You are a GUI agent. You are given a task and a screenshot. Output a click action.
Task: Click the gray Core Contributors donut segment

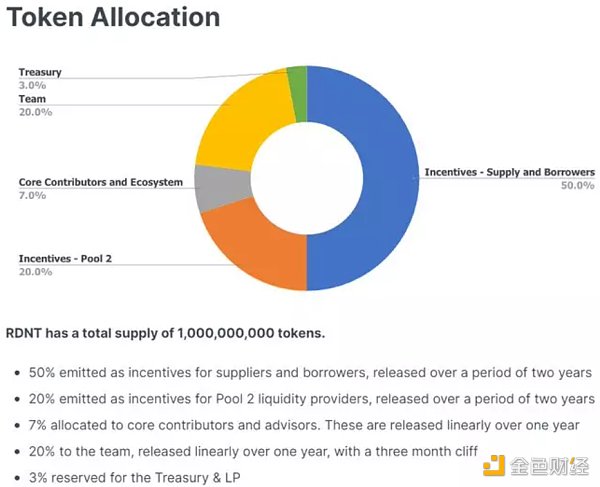tap(213, 187)
